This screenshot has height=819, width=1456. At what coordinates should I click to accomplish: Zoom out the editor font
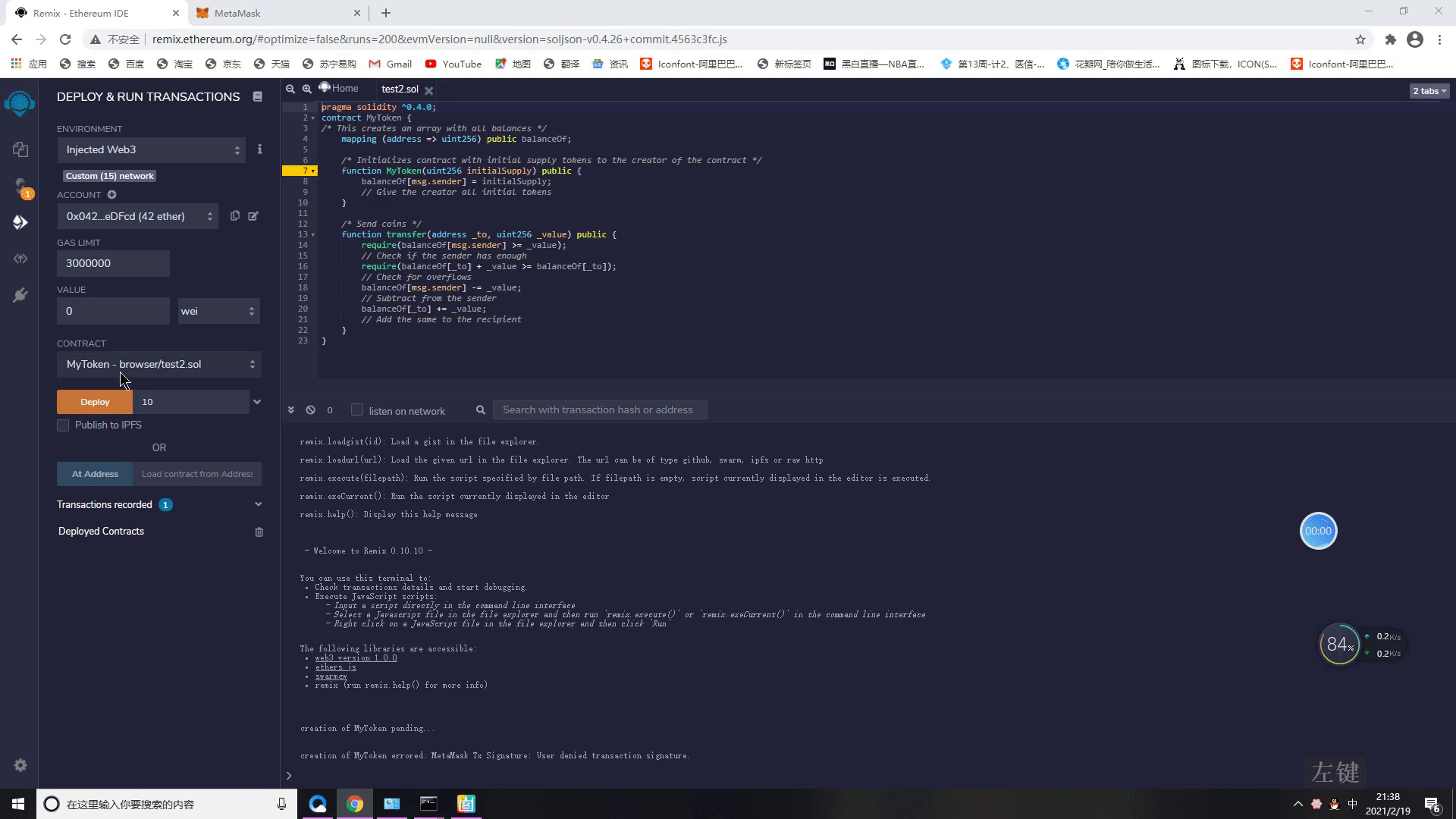(x=290, y=89)
